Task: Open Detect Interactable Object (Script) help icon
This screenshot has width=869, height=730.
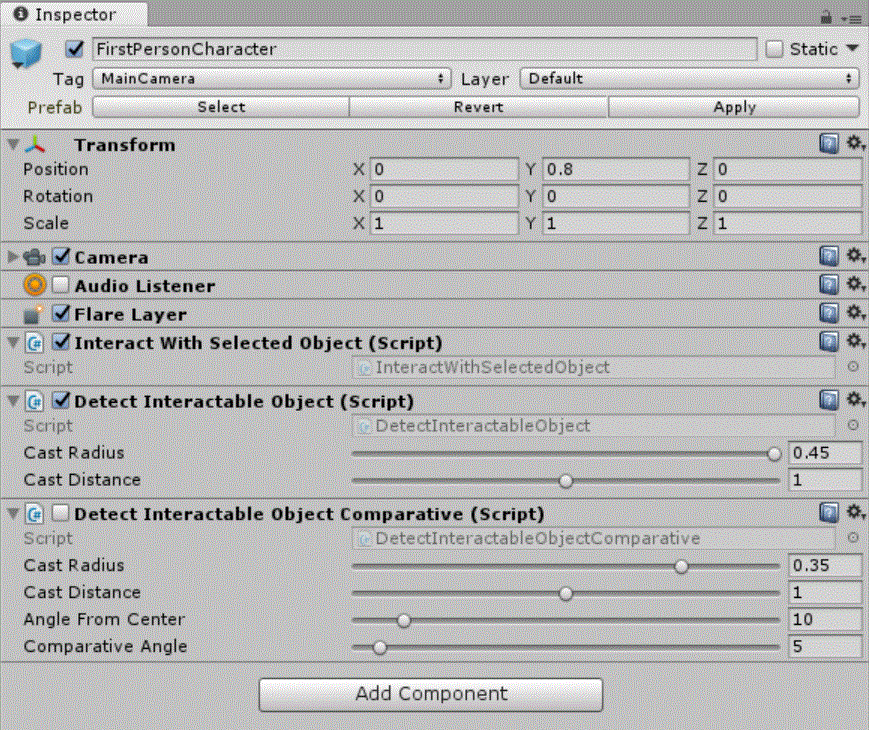Action: 829,400
